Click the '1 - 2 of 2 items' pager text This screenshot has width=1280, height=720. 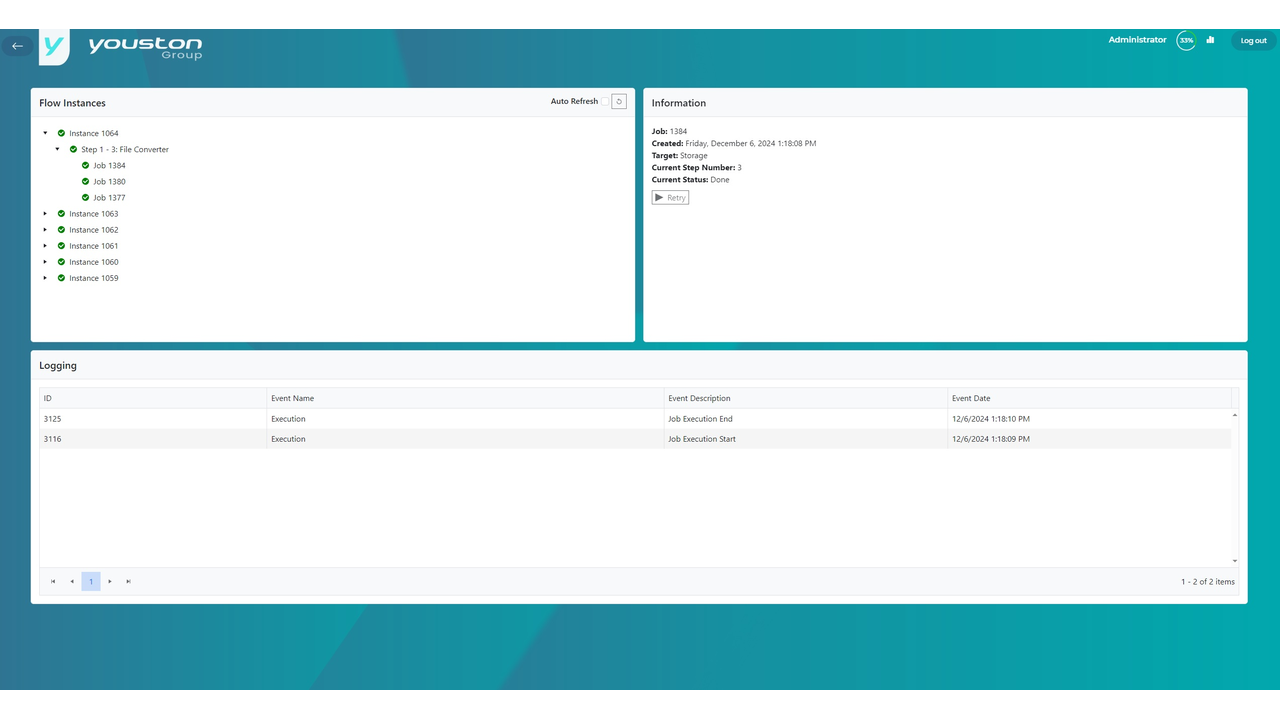click(1207, 581)
